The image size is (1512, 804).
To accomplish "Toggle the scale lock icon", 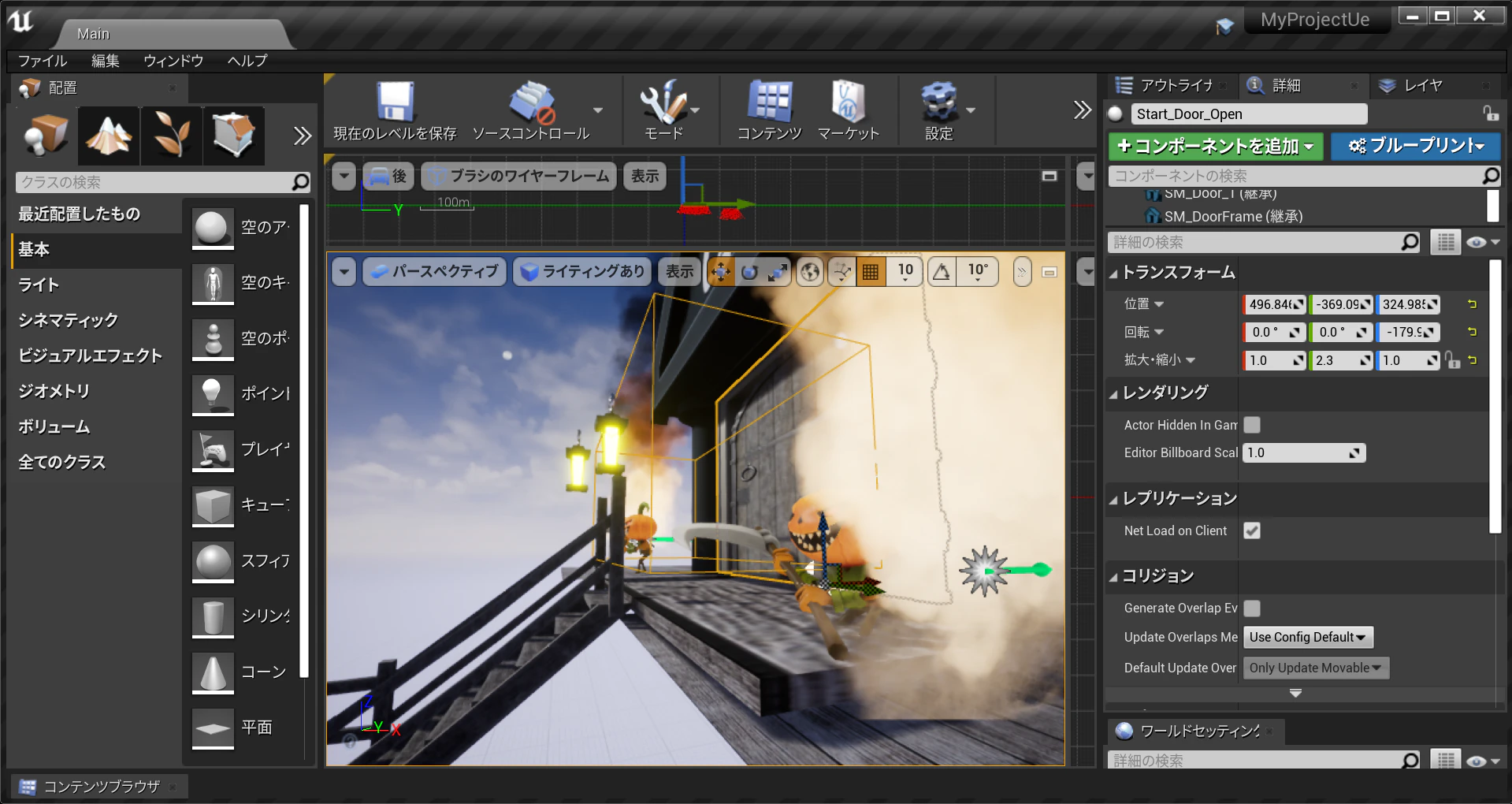I will (1453, 360).
